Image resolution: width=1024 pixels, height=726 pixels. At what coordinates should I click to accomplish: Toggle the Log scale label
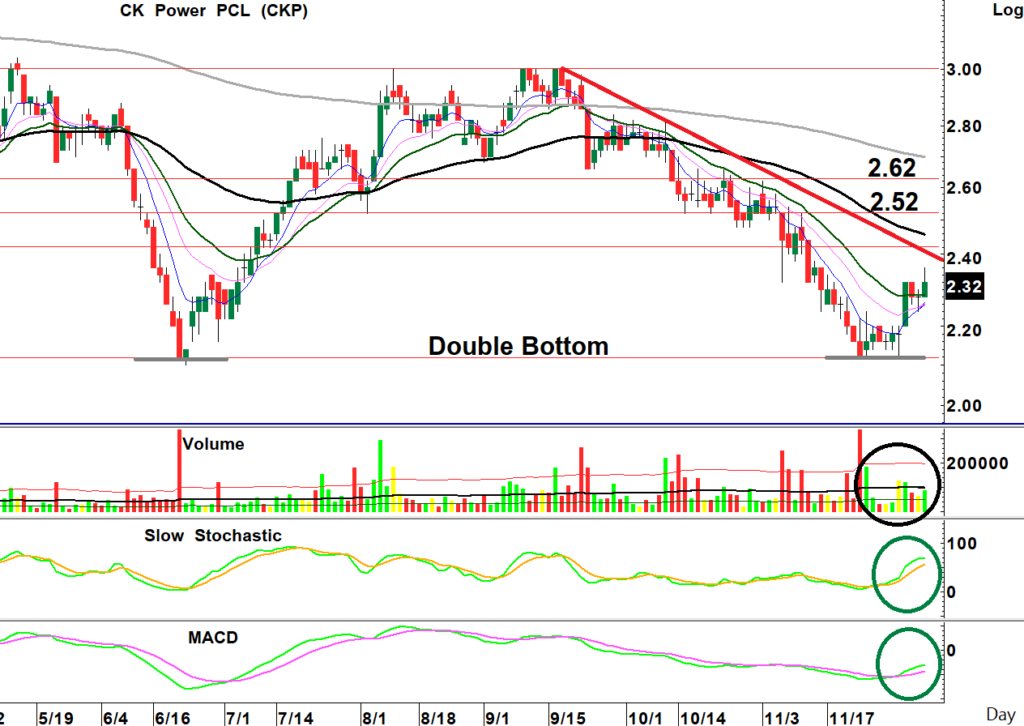coord(1004,11)
